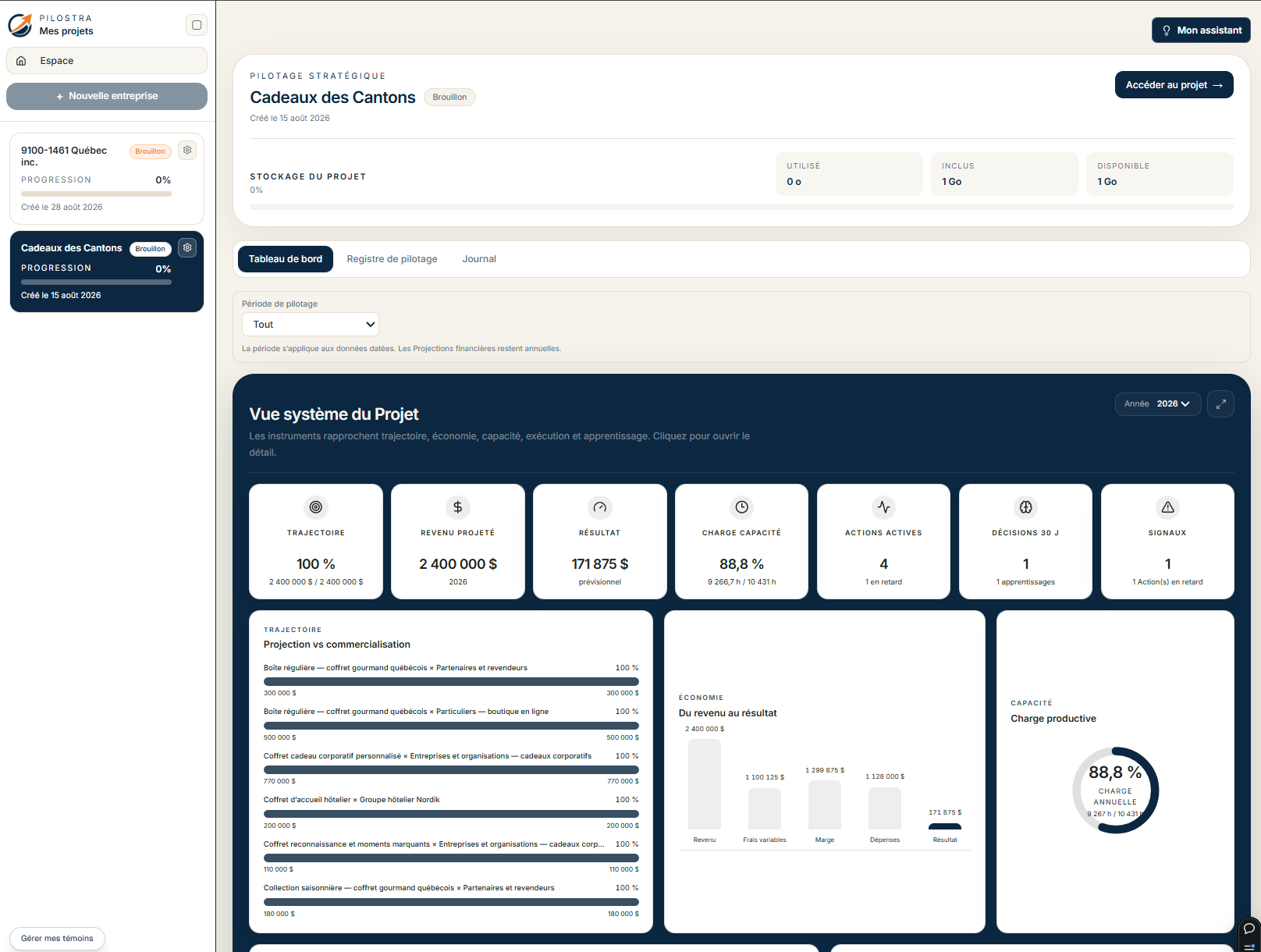Open the Signaux card
This screenshot has width=1261, height=952.
pyautogui.click(x=1167, y=542)
